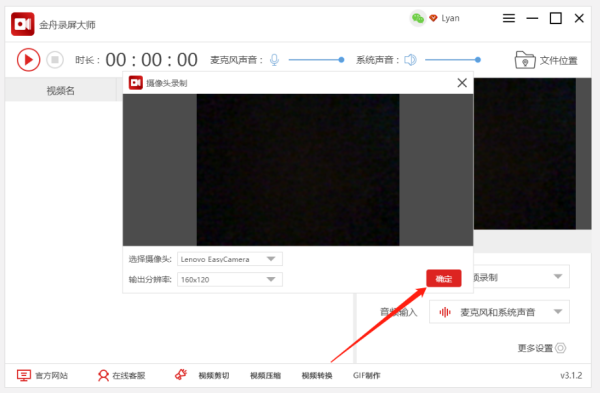600x393 pixels.
Task: Confirm camera settings with 确定 button
Action: tap(443, 279)
